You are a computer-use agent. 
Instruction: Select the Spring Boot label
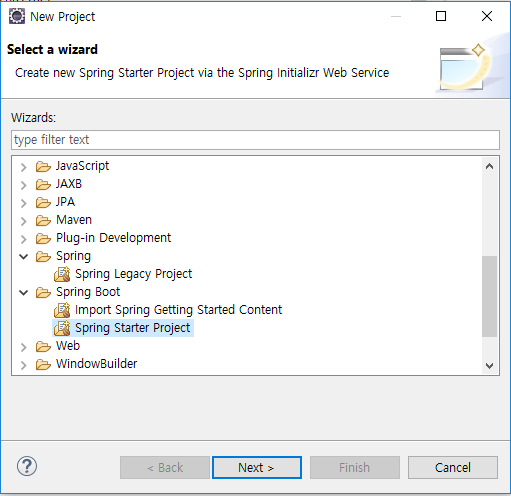88,292
